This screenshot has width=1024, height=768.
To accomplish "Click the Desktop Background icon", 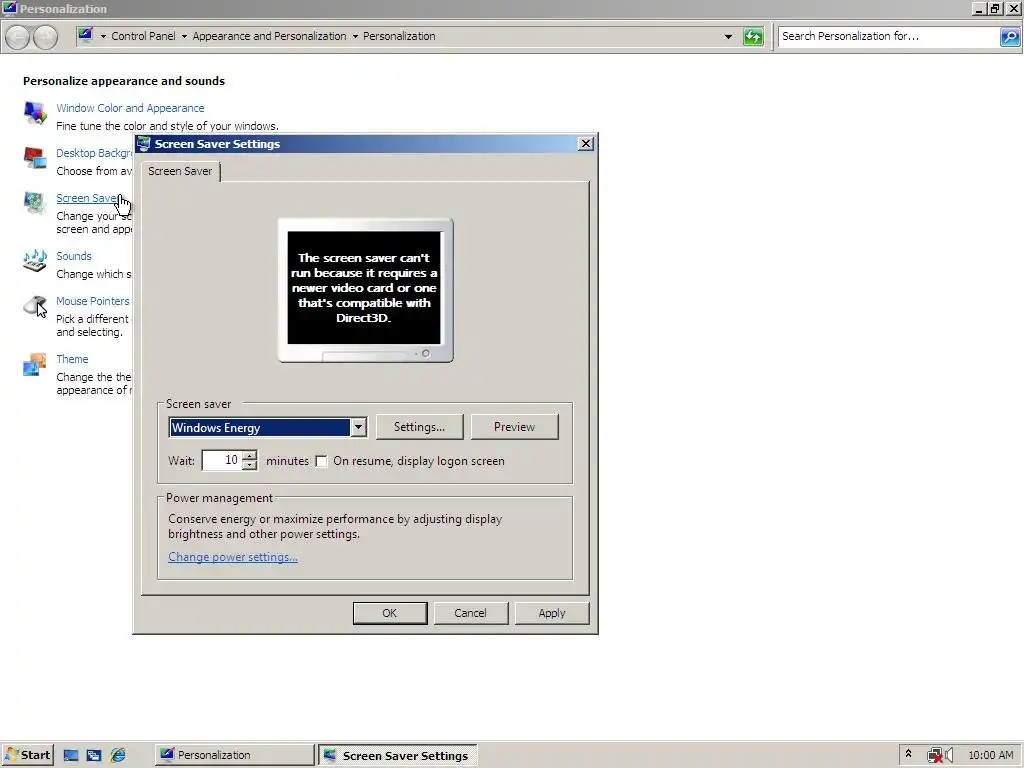I will (35, 158).
